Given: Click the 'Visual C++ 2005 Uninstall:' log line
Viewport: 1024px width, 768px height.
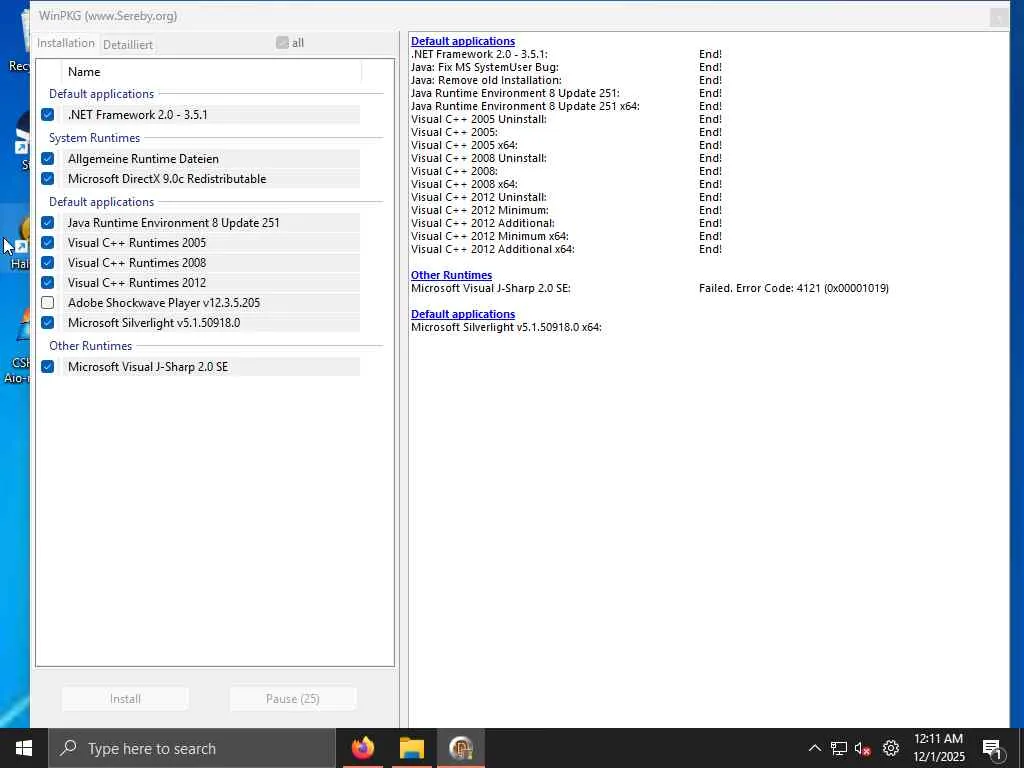Looking at the screenshot, I should tap(479, 119).
